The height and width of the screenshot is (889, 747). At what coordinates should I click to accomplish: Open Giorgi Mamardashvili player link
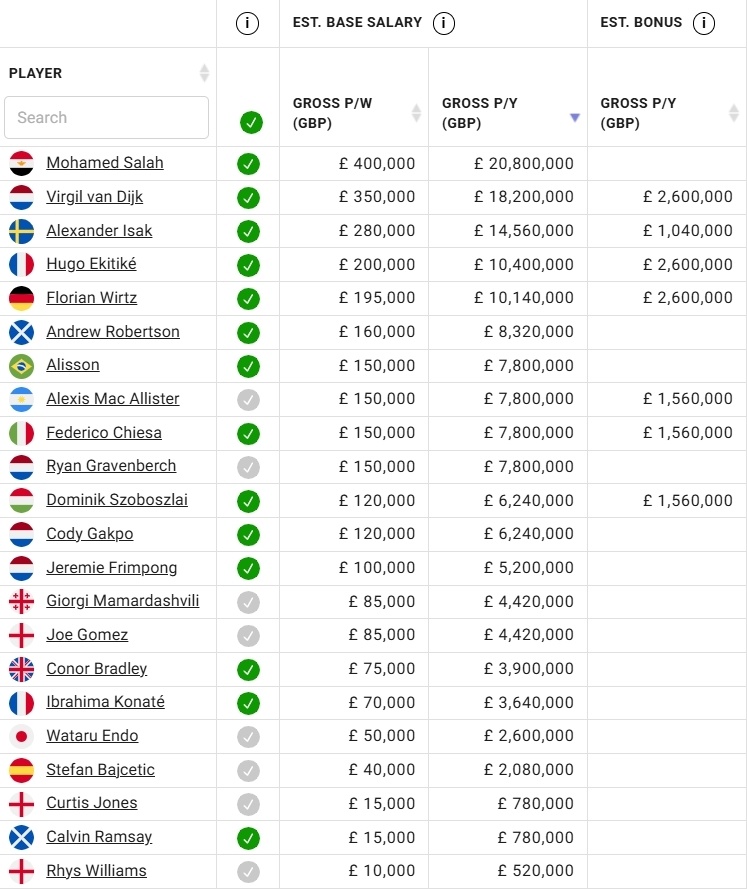click(123, 601)
